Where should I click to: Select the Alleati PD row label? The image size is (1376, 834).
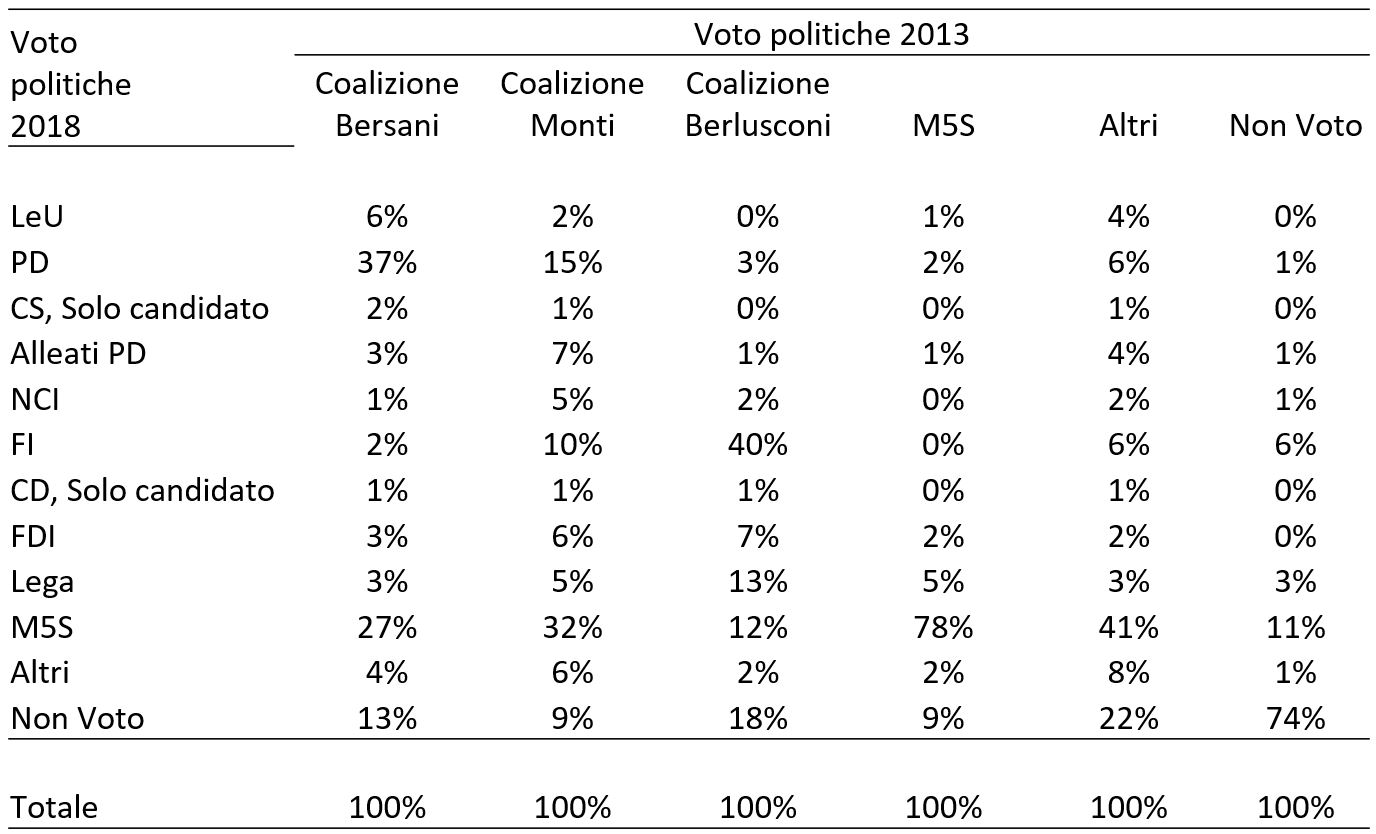point(78,353)
